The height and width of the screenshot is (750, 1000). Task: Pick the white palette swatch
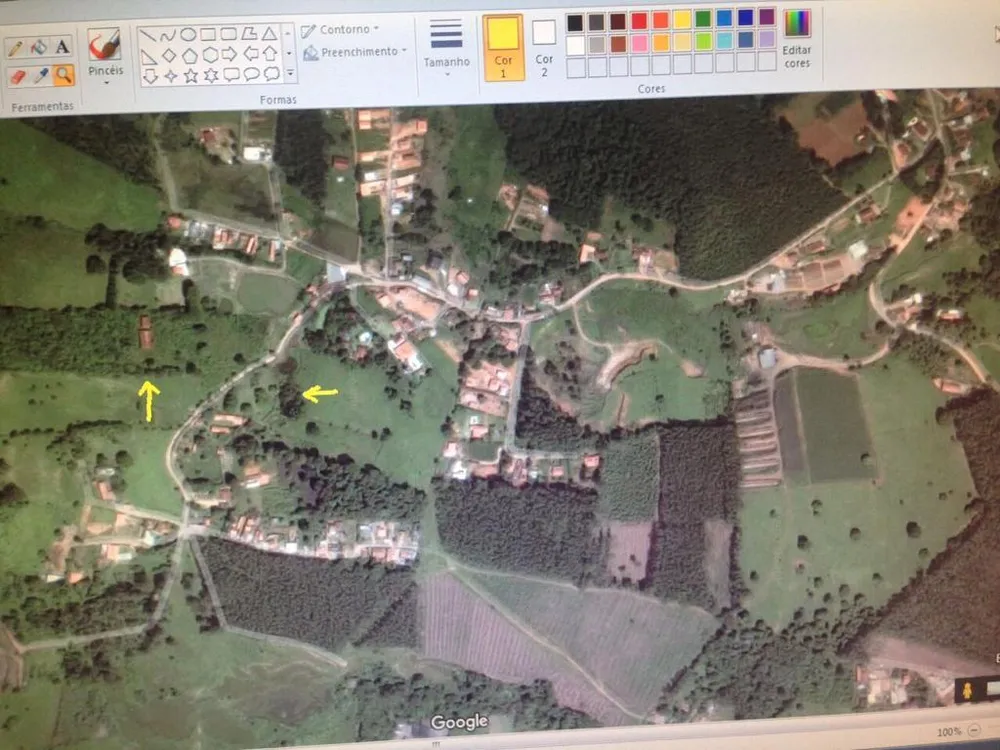point(575,45)
